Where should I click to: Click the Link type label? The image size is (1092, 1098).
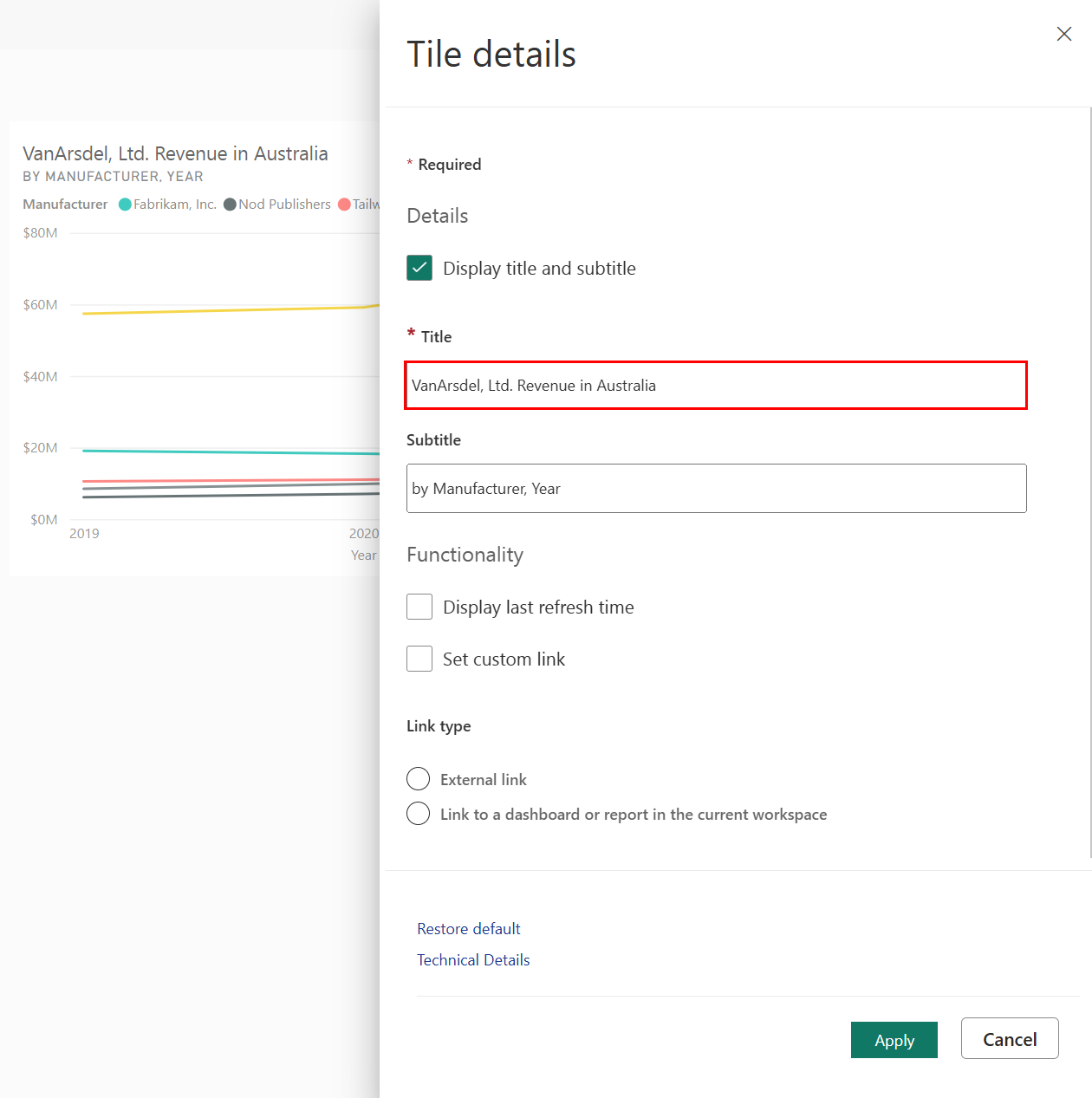coord(439,725)
